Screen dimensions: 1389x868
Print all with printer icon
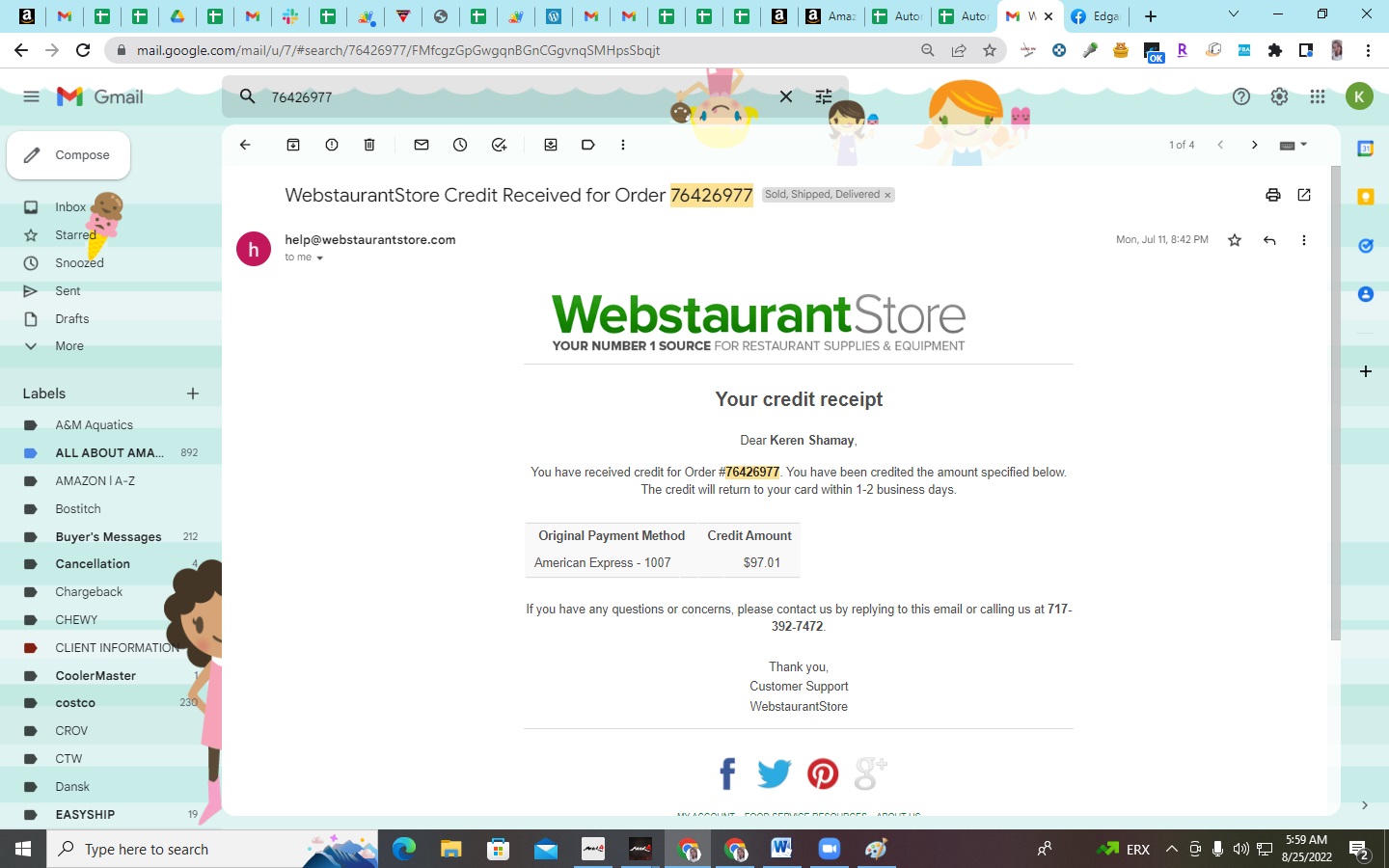pyautogui.click(x=1273, y=195)
